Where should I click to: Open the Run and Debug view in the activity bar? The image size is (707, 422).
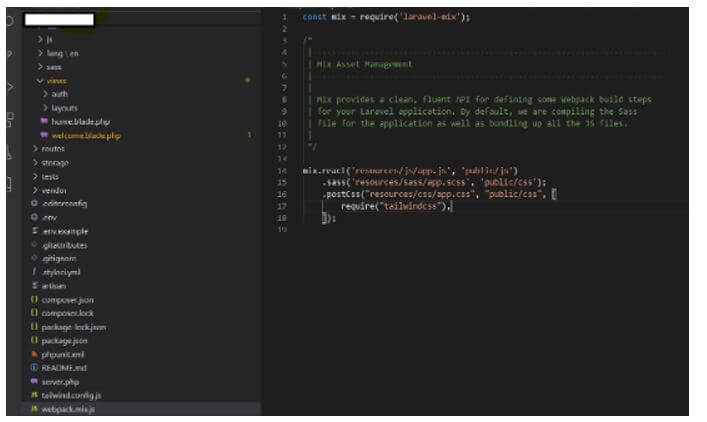point(9,87)
